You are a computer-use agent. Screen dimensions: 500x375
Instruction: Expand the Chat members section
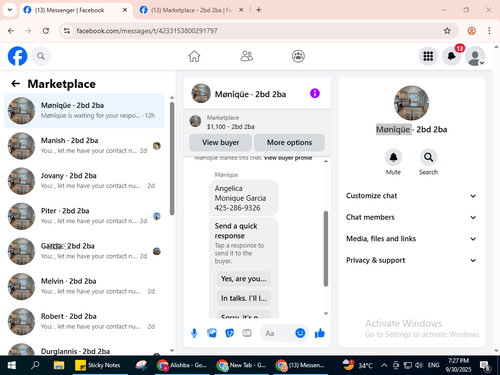pos(411,217)
